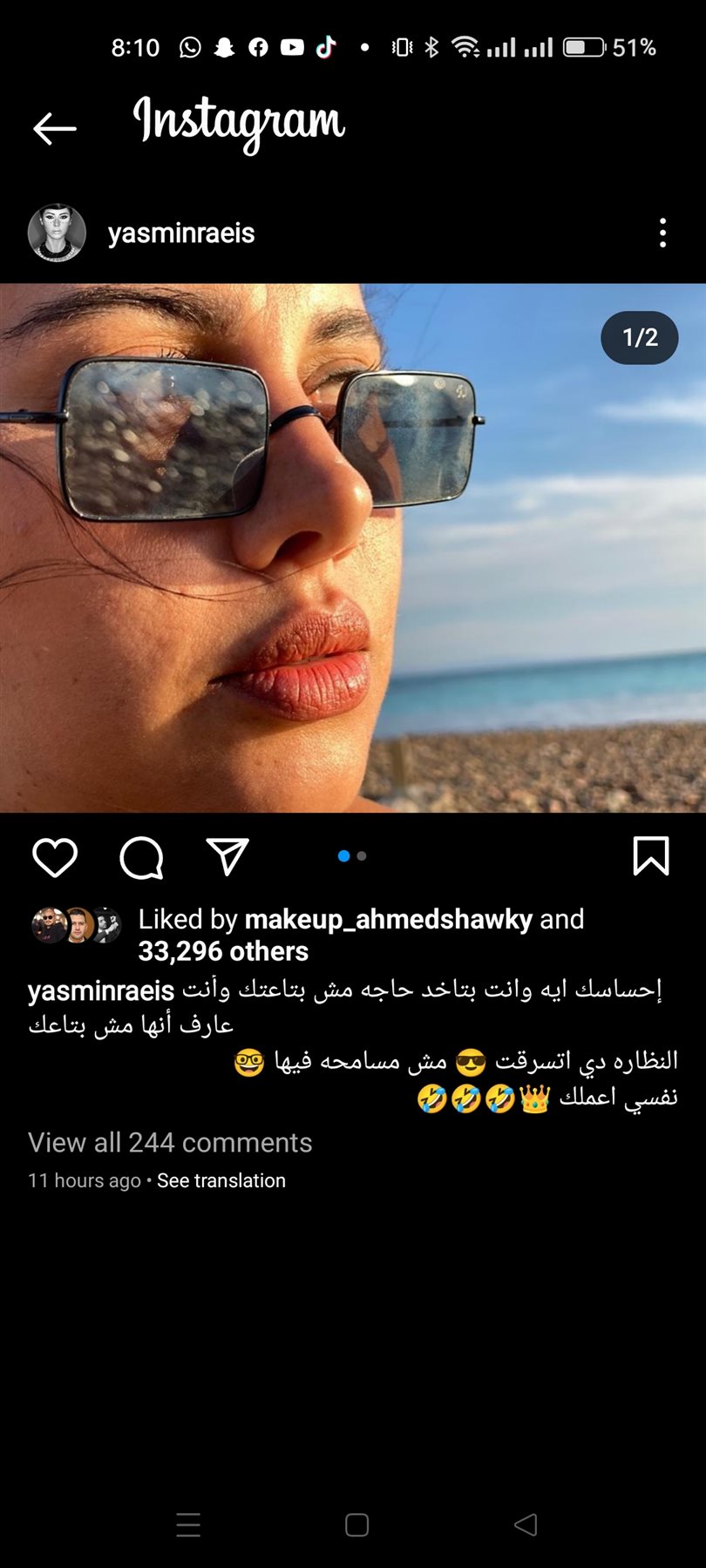Open Android recent apps menu button
Viewport: 706px width, 1568px height.
188,1524
